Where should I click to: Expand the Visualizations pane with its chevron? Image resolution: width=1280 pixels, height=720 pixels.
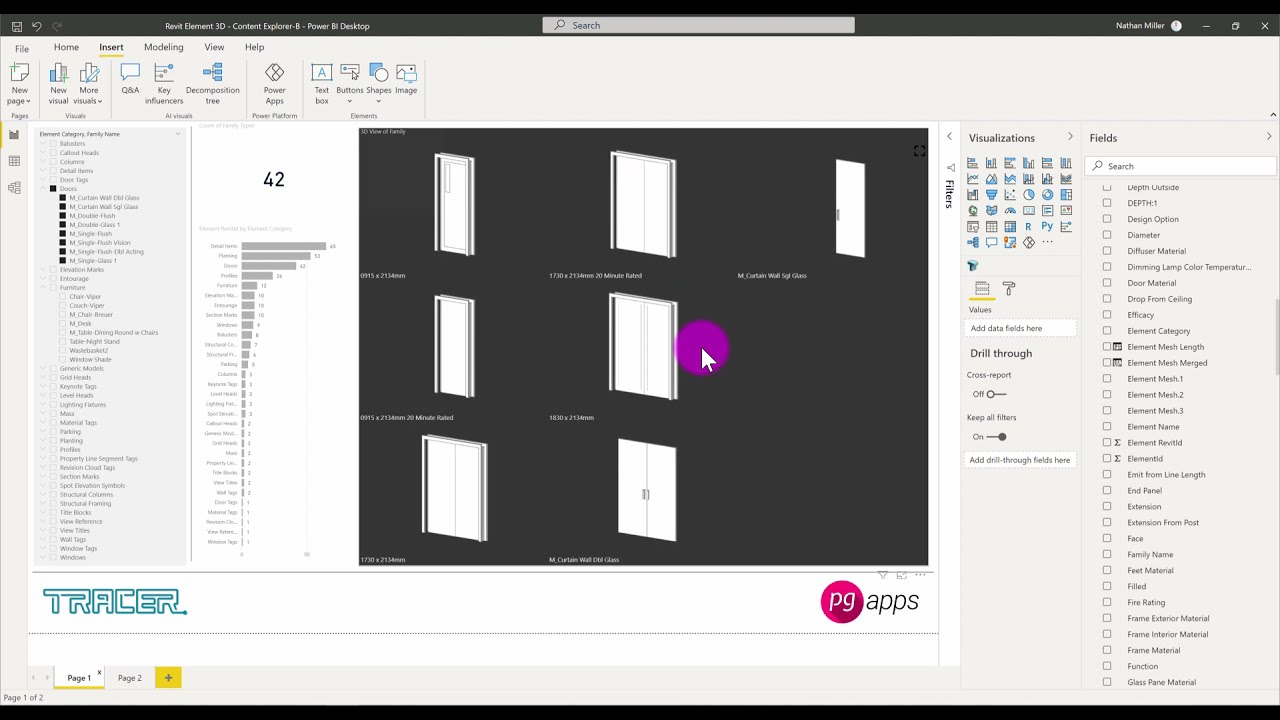tap(1070, 138)
